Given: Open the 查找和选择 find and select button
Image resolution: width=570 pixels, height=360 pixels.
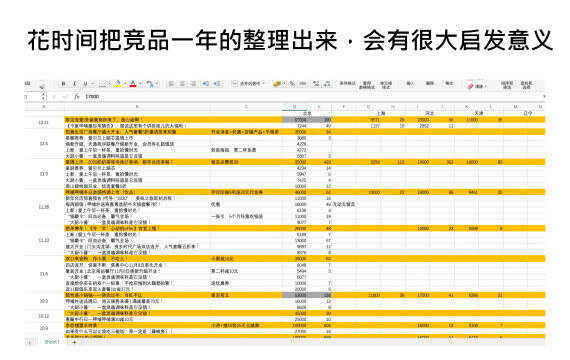Looking at the screenshot, I should point(526,85).
